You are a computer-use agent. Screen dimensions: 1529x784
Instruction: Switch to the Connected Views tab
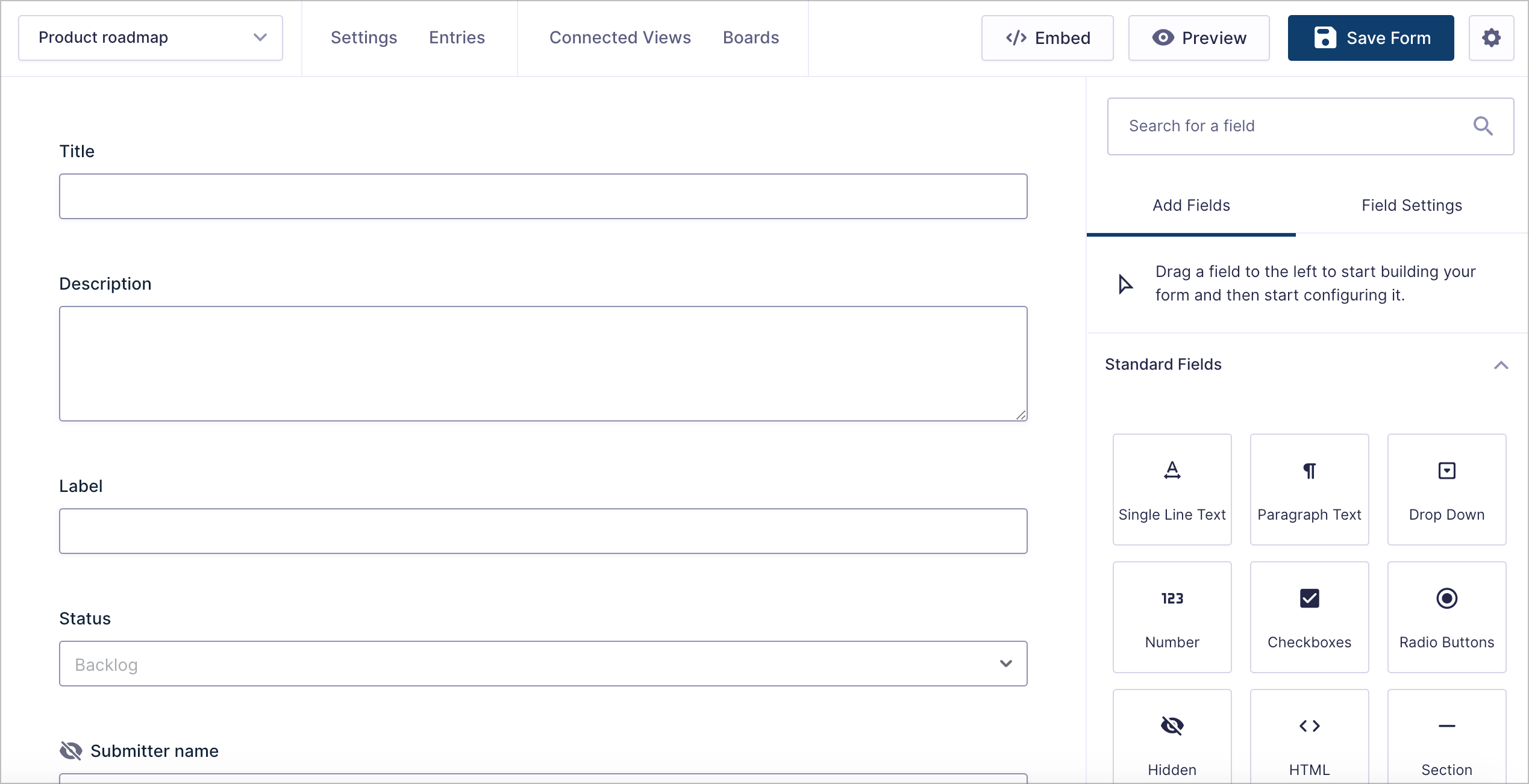click(620, 37)
